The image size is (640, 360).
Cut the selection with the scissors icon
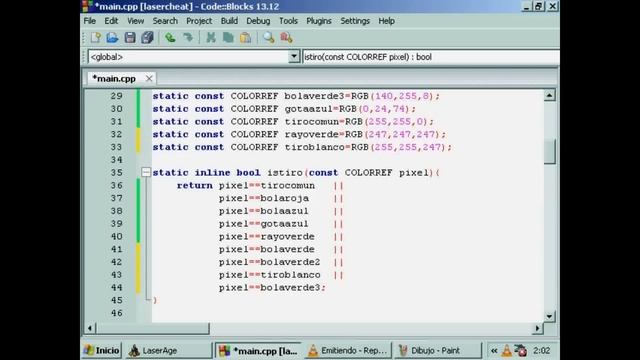pyautogui.click(x=211, y=38)
